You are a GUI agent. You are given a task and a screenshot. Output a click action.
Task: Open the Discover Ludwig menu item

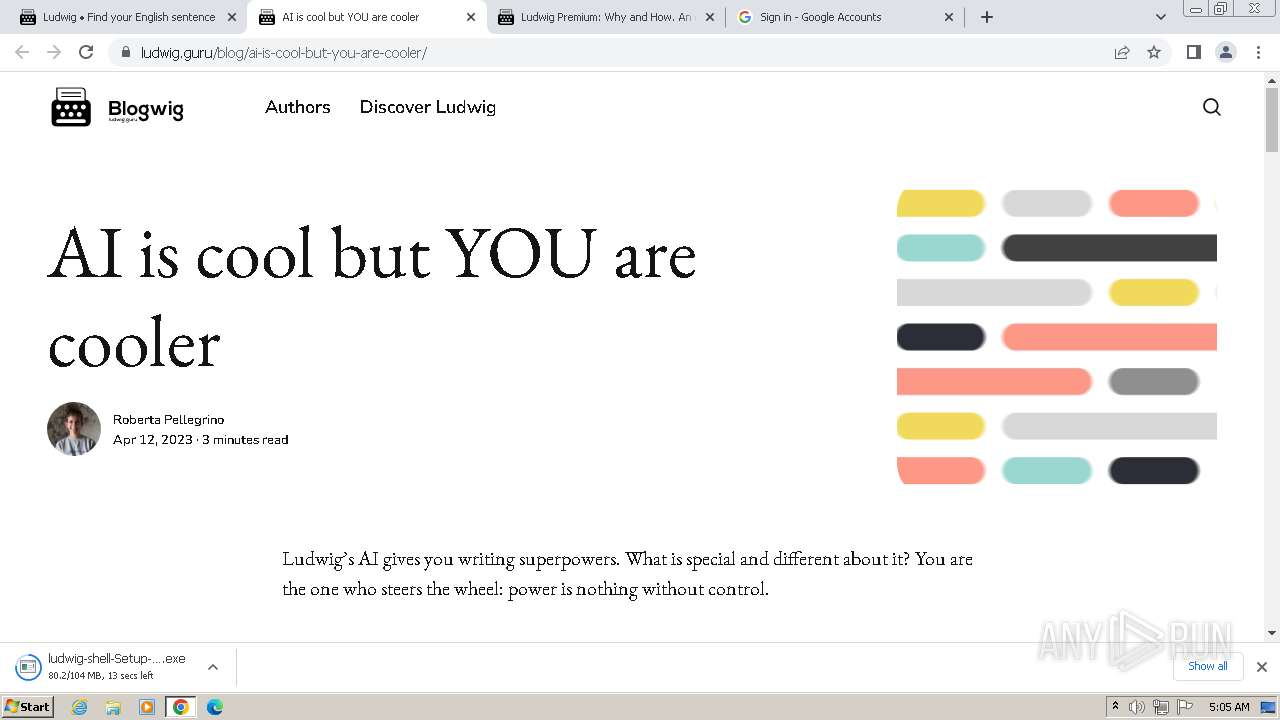(428, 107)
